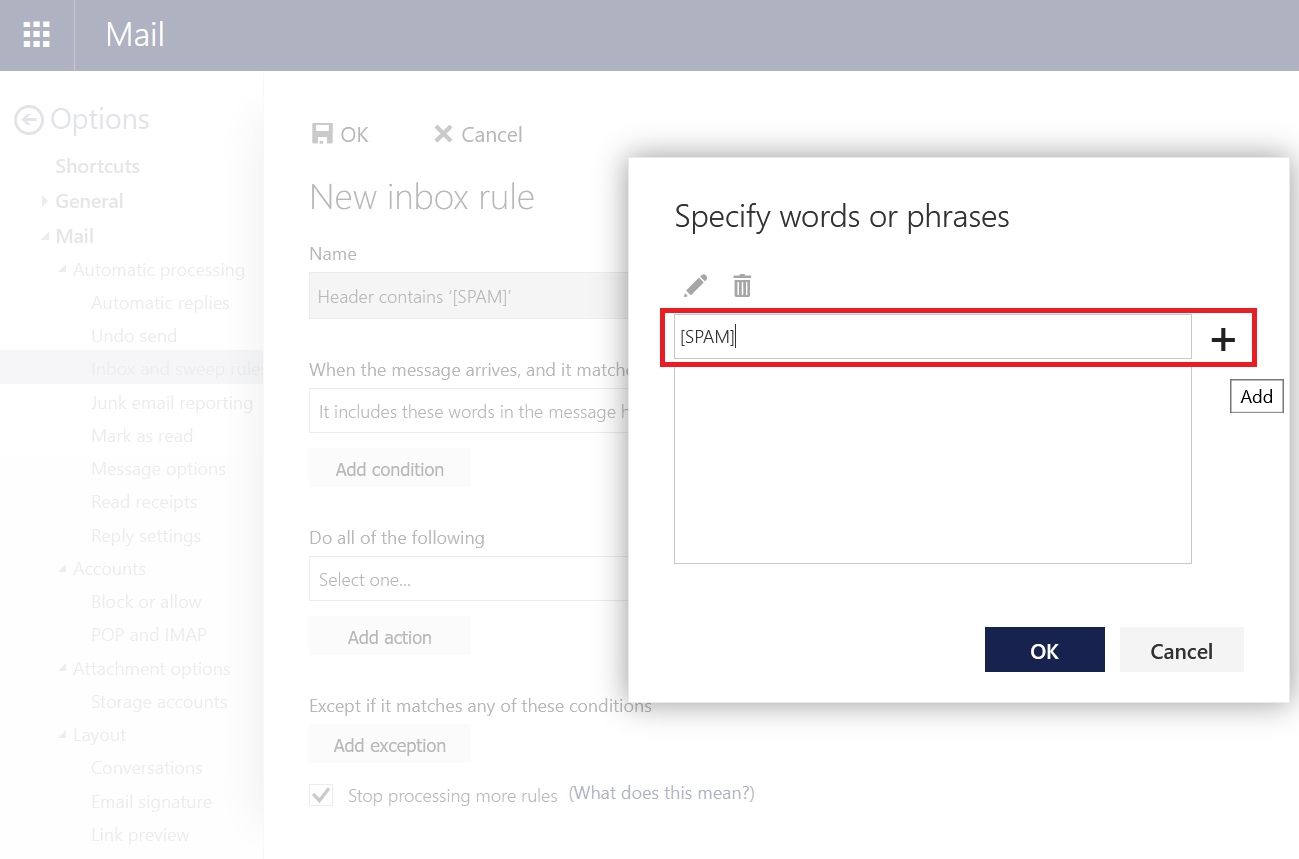Click the back arrow beside Options
The height and width of the screenshot is (859, 1299).
[28, 120]
